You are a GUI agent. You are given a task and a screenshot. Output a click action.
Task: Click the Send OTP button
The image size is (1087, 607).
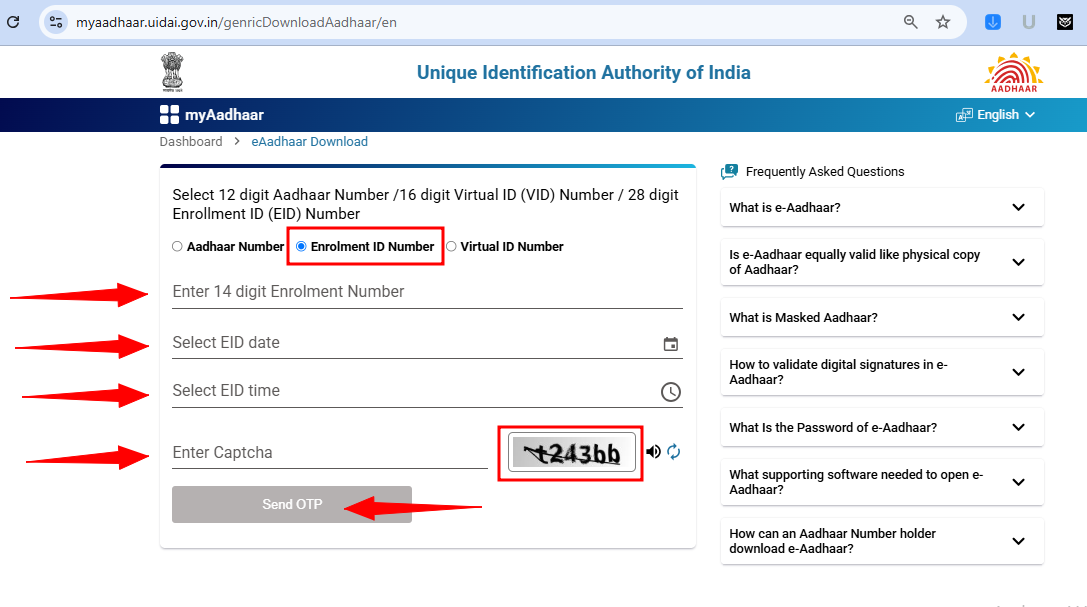pyautogui.click(x=292, y=504)
